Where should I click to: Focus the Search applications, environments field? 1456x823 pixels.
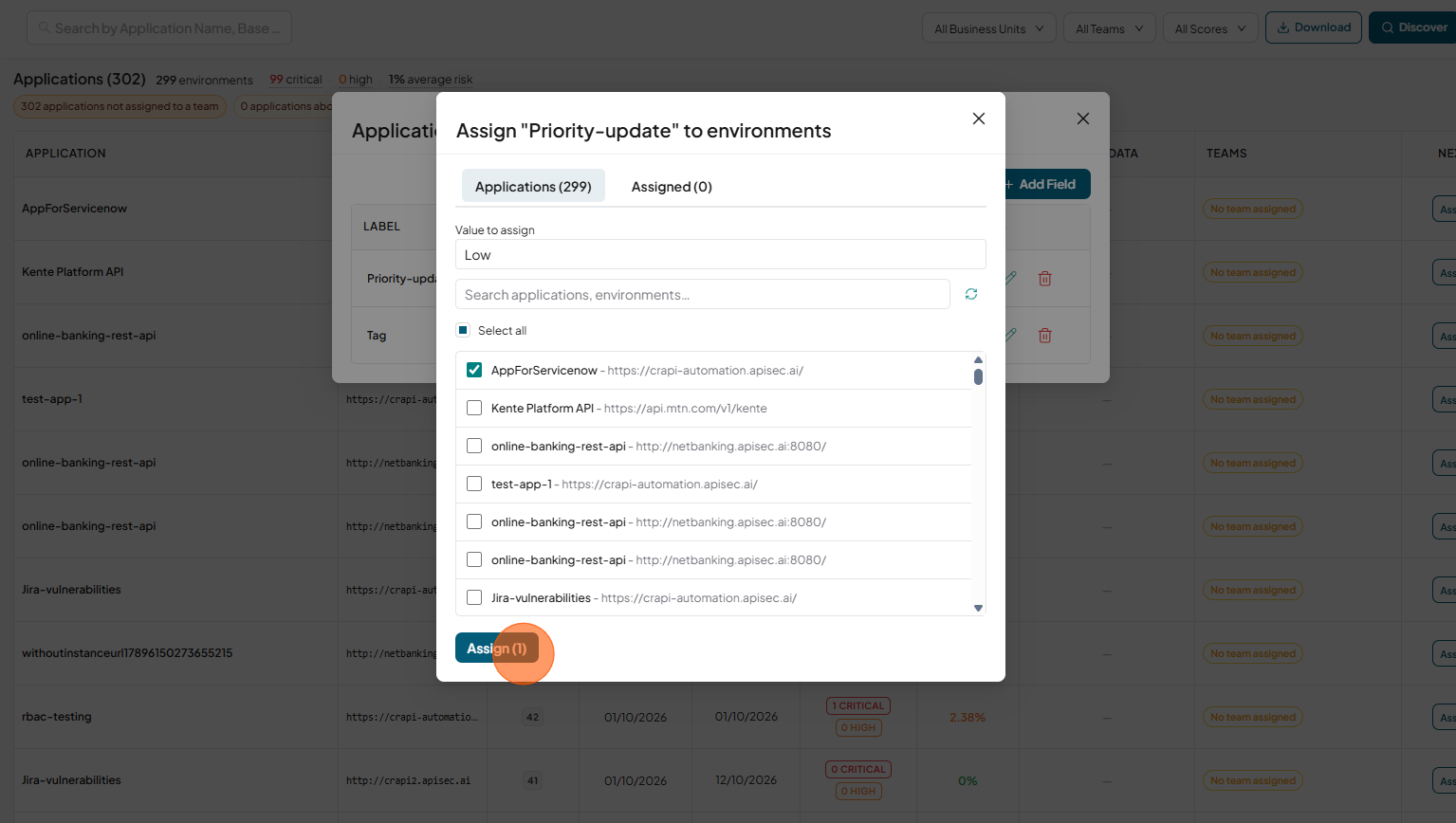[703, 294]
